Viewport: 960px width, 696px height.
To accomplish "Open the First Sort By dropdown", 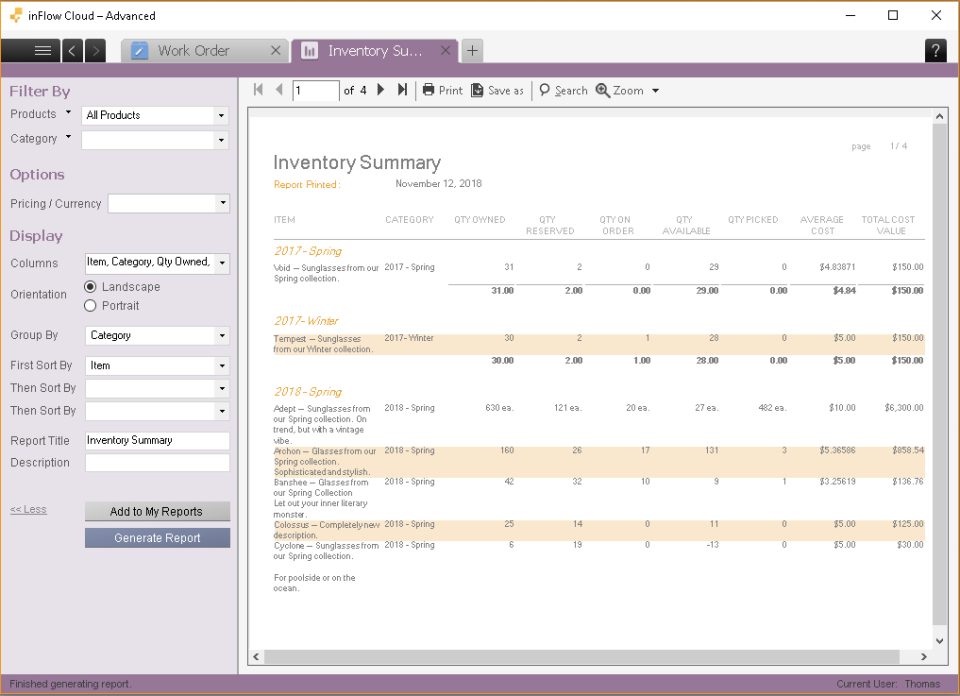I will pyautogui.click(x=221, y=366).
